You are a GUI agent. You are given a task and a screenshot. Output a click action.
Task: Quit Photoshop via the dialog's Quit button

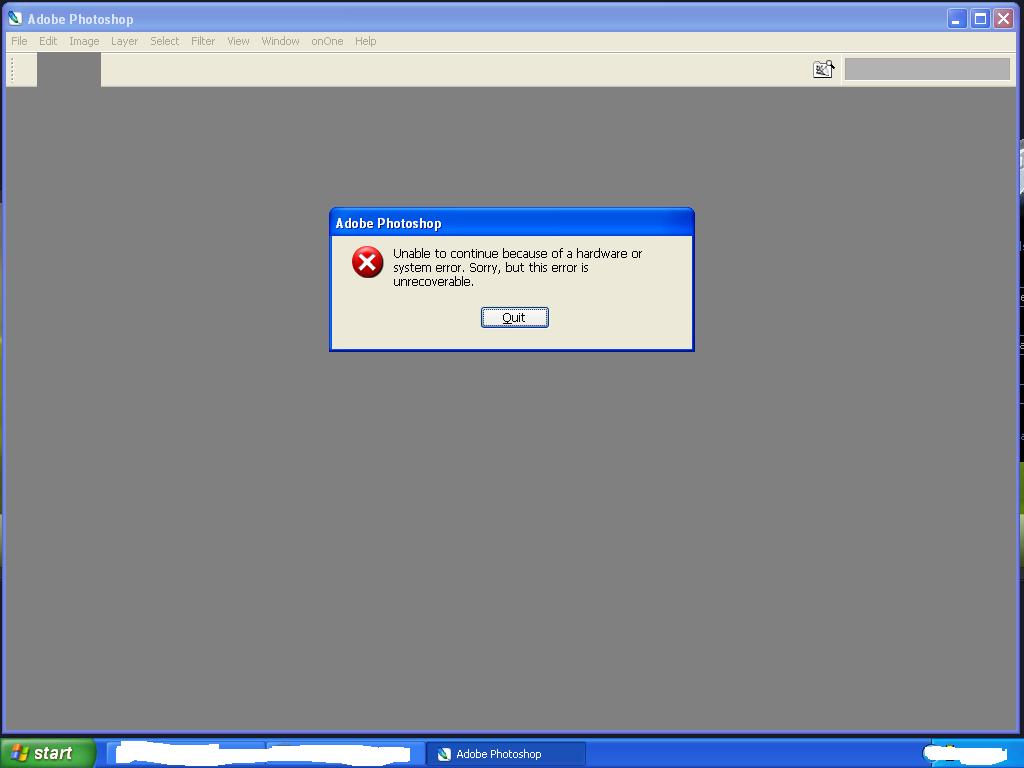pyautogui.click(x=514, y=317)
